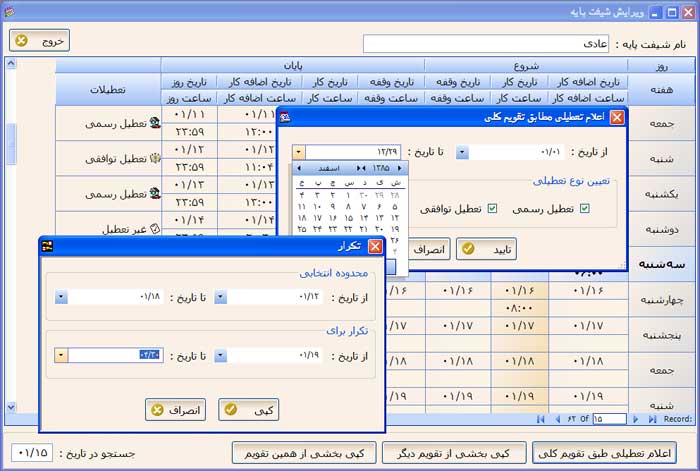Image resolution: width=700 pixels, height=471 pixels.
Task: Click the yellow check icon on کپی button
Action: point(230,409)
